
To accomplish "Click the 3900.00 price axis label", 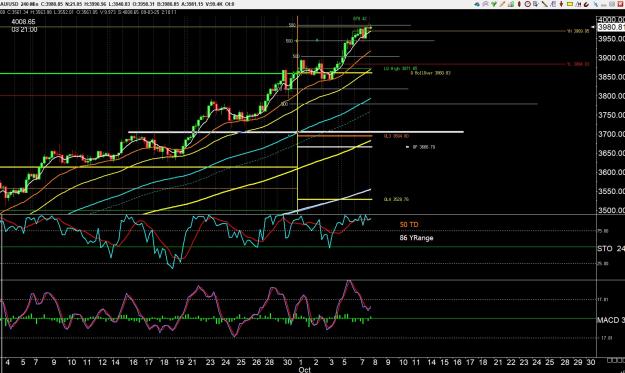I will pyautogui.click(x=611, y=58).
